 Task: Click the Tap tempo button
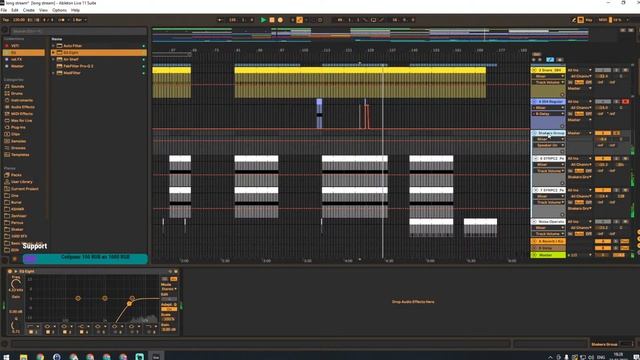pos(6,20)
